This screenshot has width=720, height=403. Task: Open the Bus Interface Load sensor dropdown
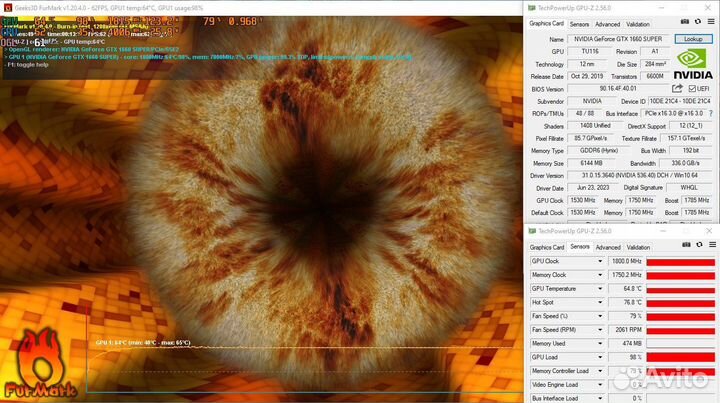pyautogui.click(x=600, y=398)
